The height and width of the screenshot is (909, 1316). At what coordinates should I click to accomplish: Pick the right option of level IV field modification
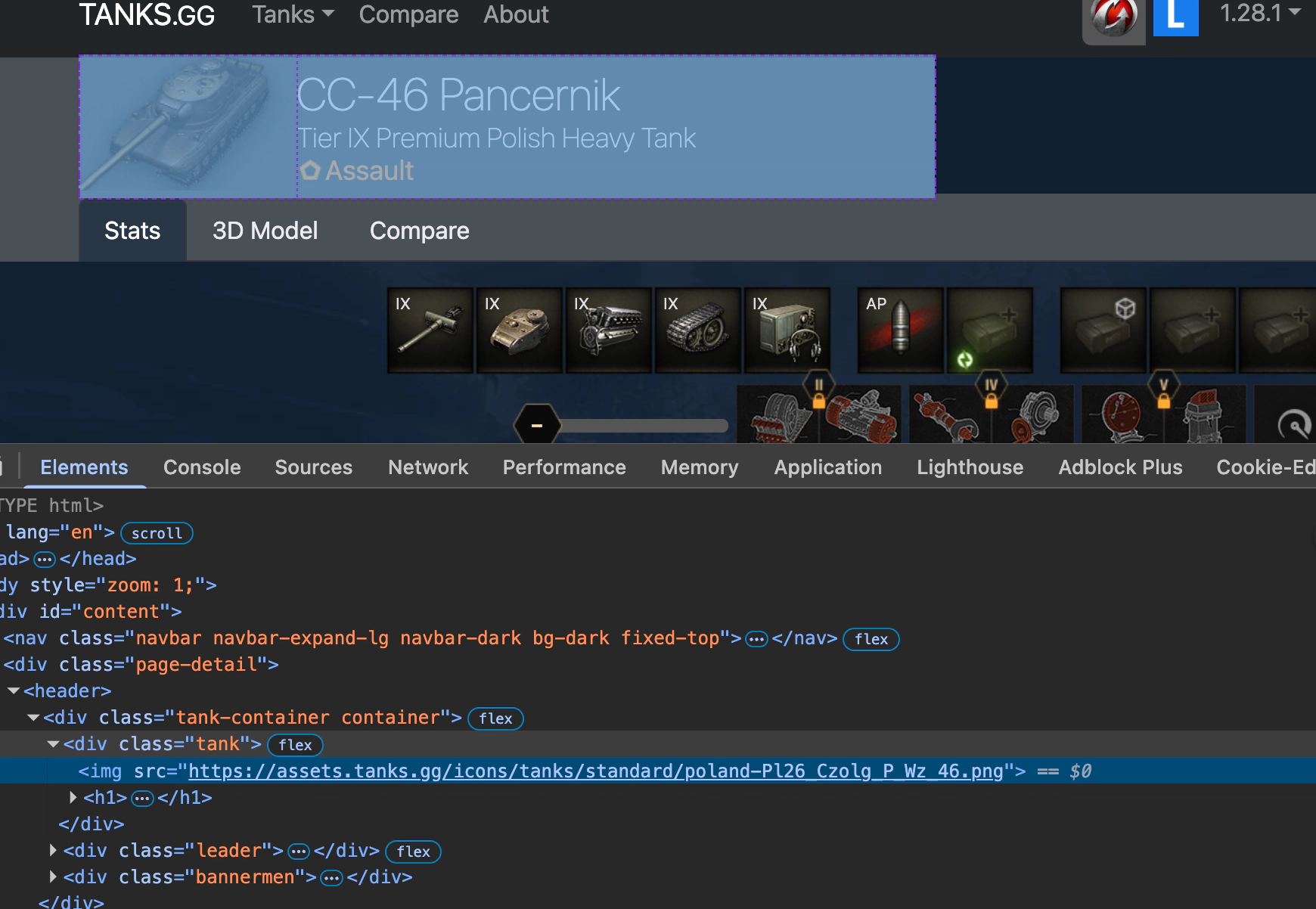pyautogui.click(x=1035, y=415)
